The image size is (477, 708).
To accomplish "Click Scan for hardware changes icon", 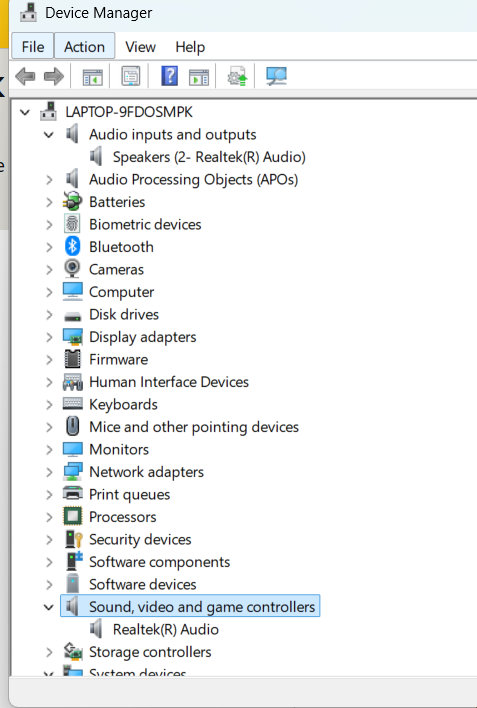I will click(276, 76).
